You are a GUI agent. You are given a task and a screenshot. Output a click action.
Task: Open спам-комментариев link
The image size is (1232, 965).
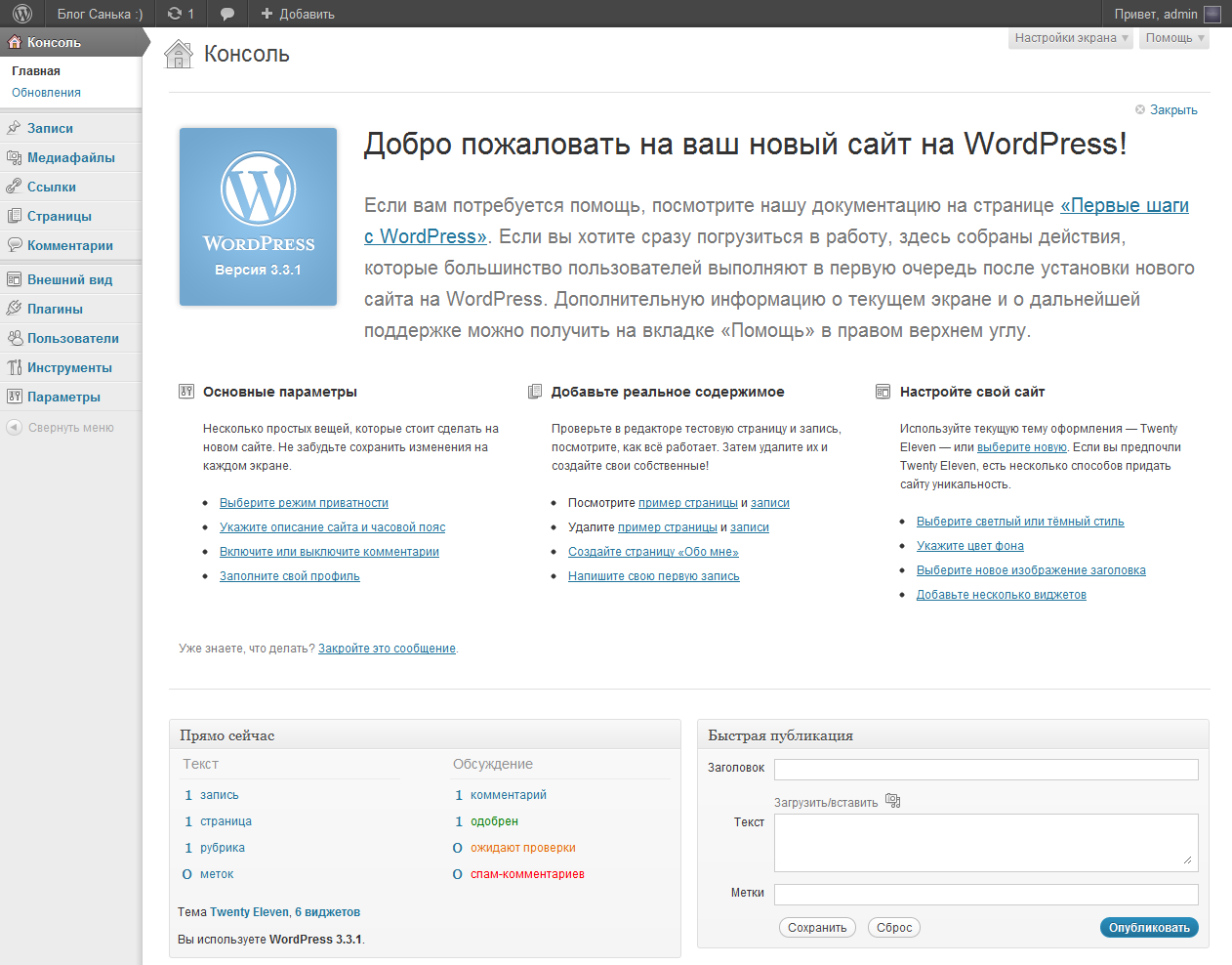pos(527,874)
